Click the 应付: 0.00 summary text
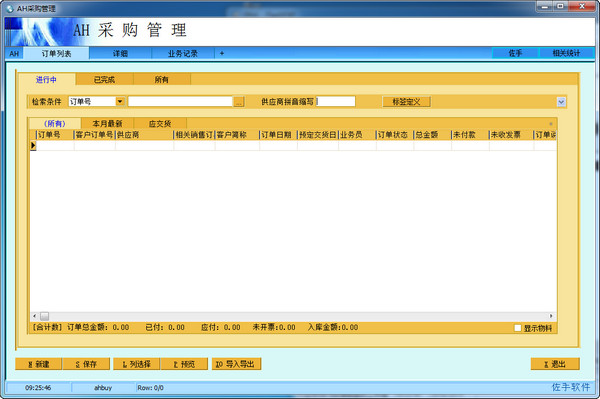Image resolution: width=600 pixels, height=399 pixels. pos(221,327)
